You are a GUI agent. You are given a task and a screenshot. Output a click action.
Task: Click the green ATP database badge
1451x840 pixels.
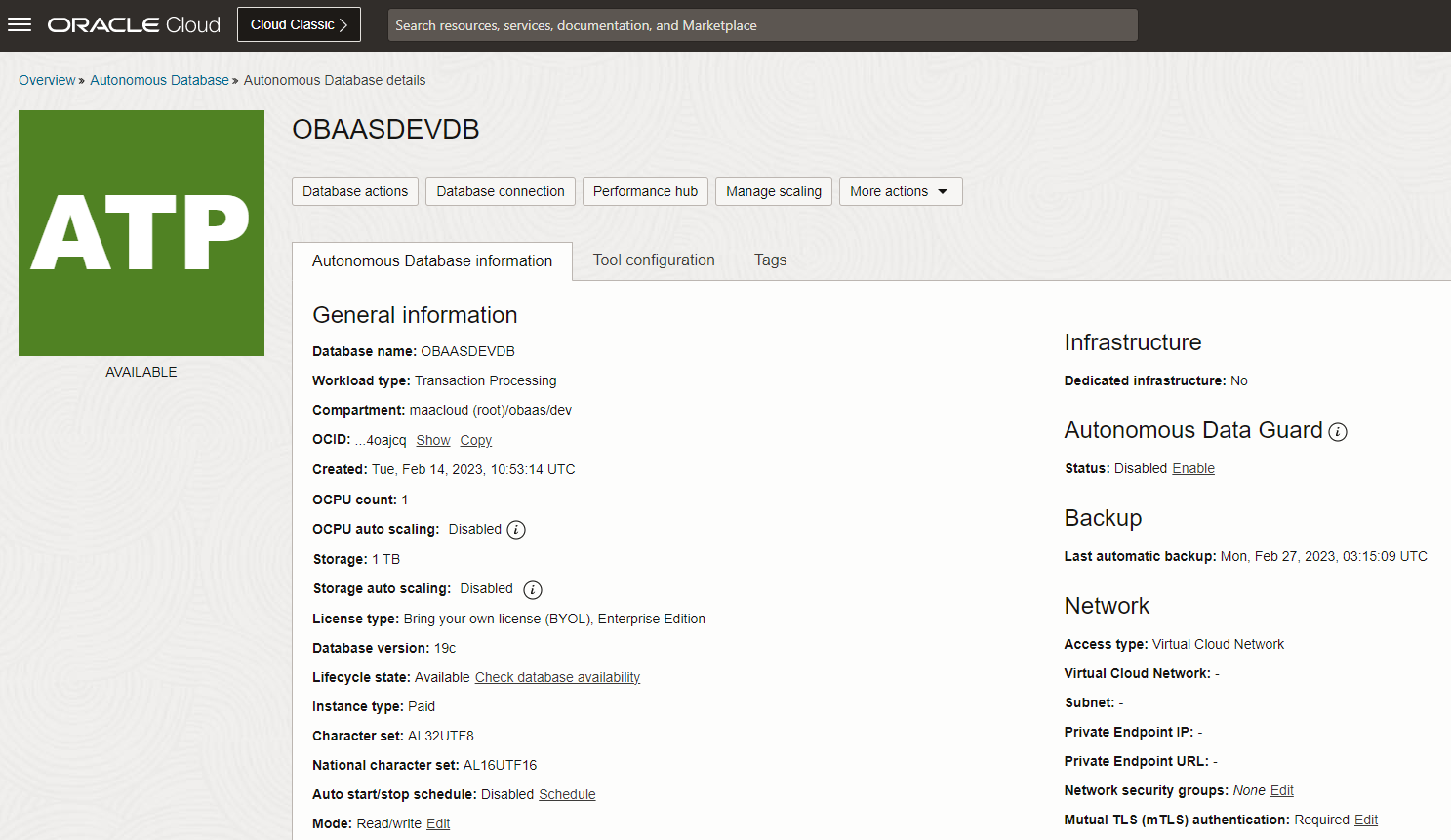[141, 232]
